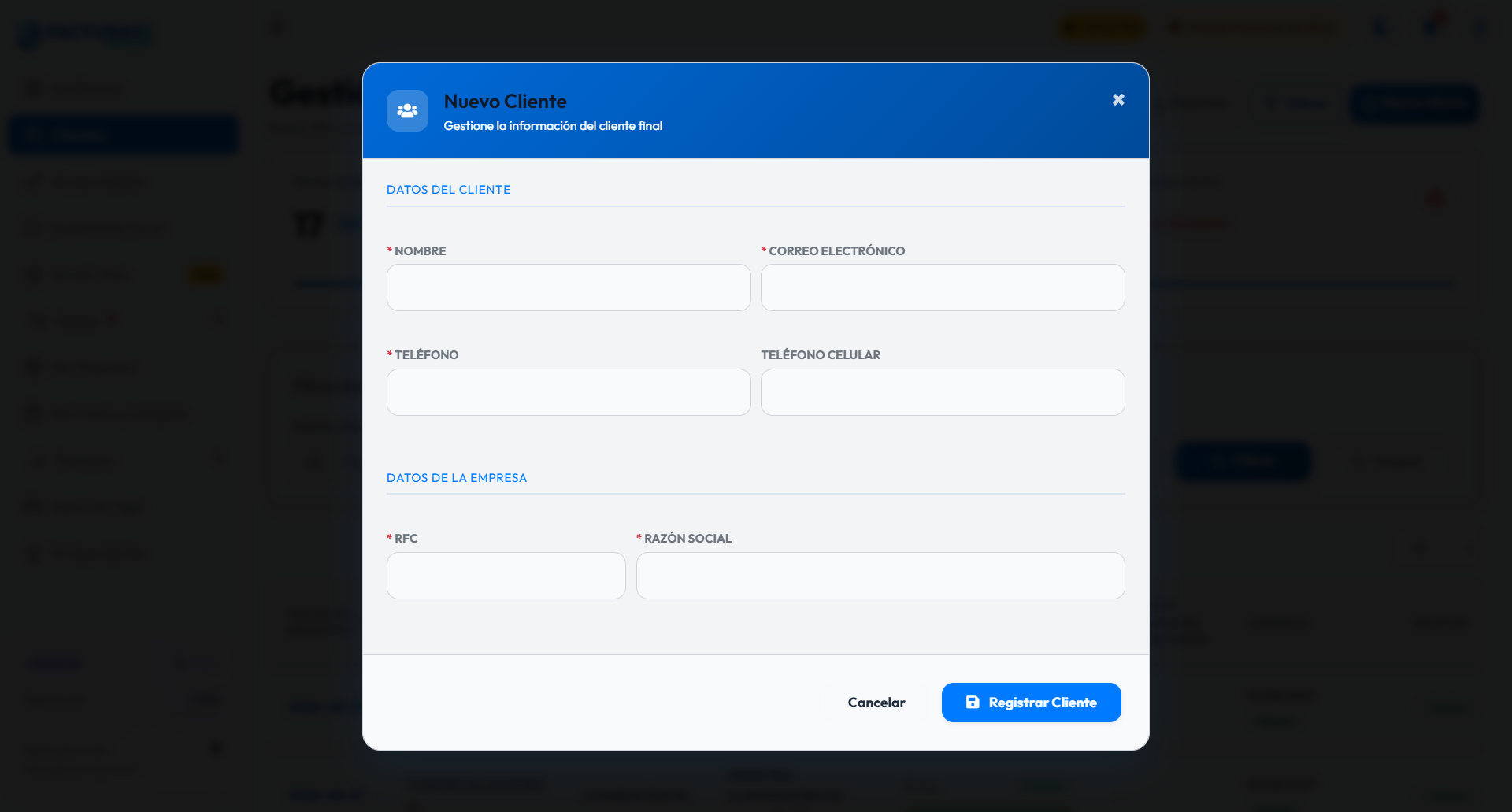Cancel the new client form
The width and height of the screenshot is (1512, 812).
(876, 703)
